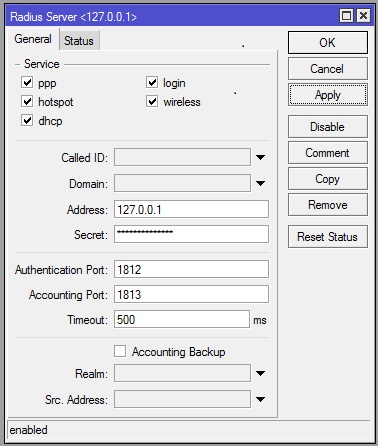Close the Radius Server window
This screenshot has width=378, height=446.
(363, 15)
